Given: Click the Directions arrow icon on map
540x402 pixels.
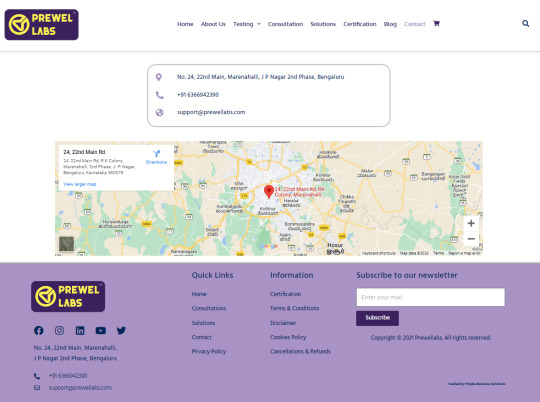Looking at the screenshot, I should click(x=156, y=154).
